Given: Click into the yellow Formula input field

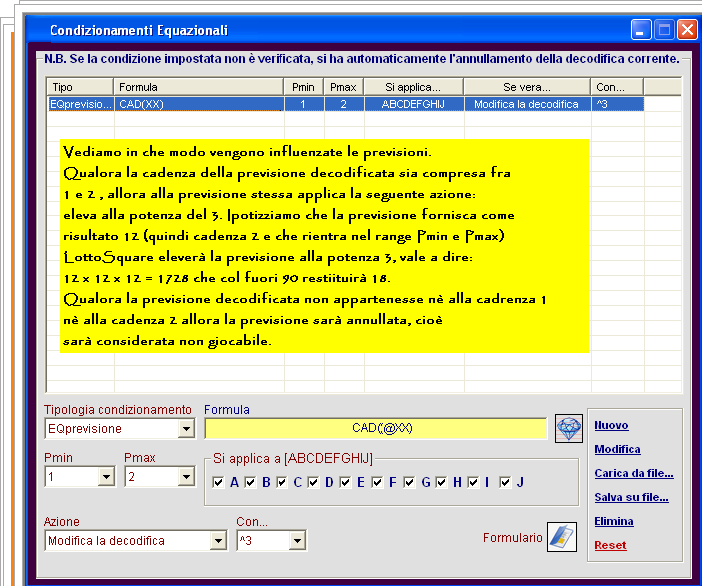Looking at the screenshot, I should pos(376,428).
